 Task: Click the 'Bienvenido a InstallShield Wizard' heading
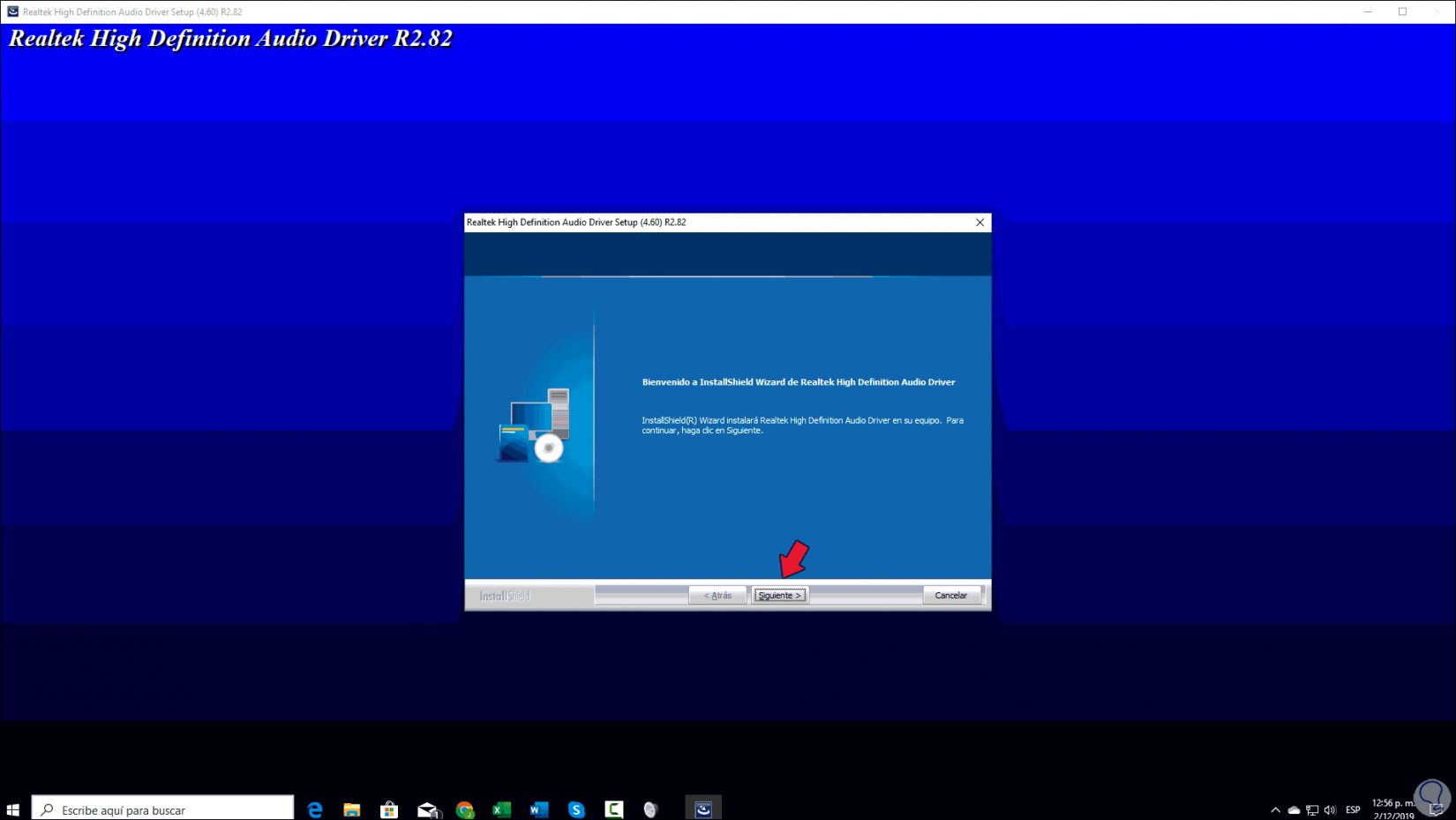point(799,382)
